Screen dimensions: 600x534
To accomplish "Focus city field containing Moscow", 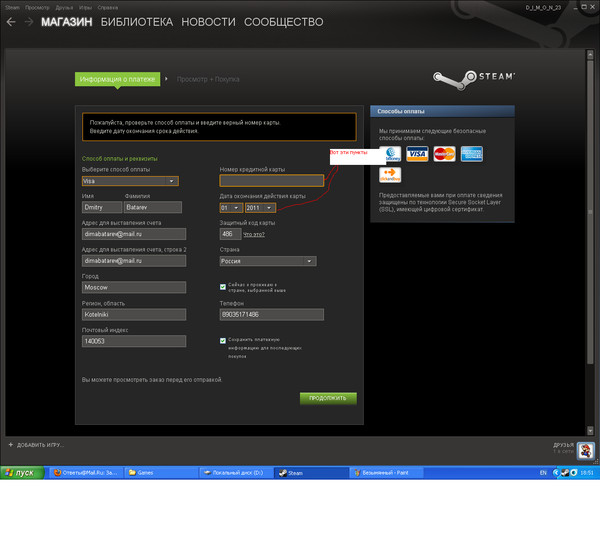I will [134, 287].
